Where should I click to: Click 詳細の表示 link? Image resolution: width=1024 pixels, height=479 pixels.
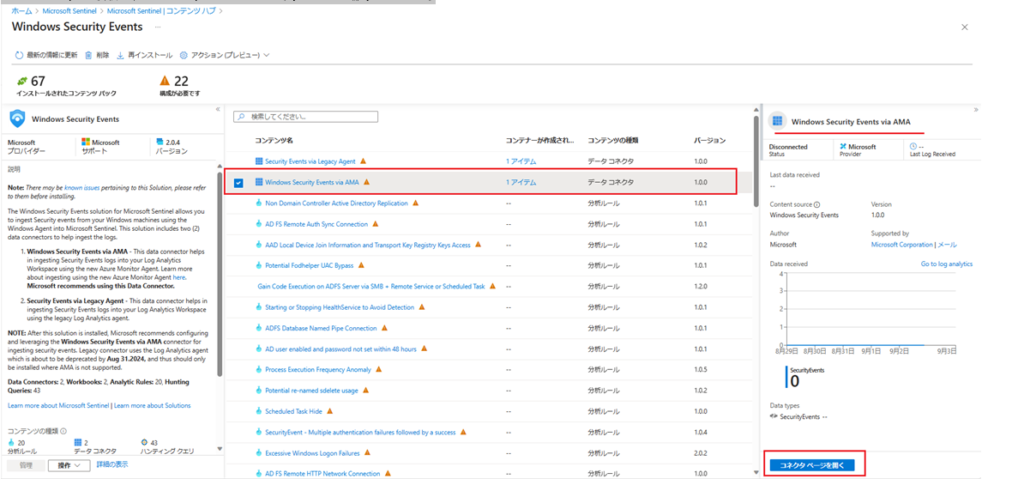point(112,465)
